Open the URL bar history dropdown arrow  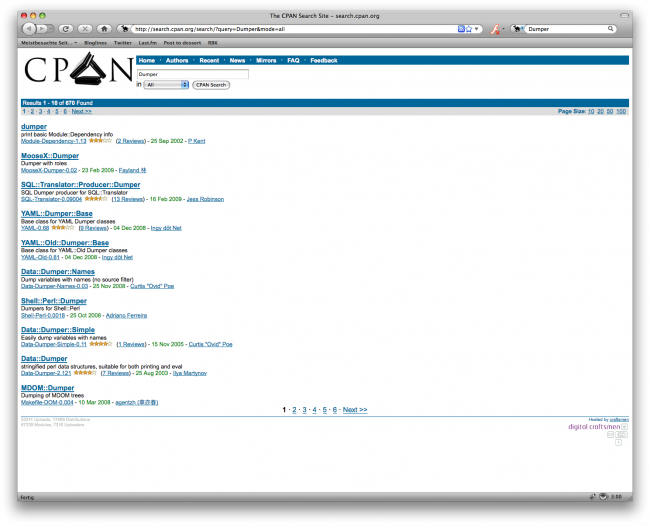476,29
